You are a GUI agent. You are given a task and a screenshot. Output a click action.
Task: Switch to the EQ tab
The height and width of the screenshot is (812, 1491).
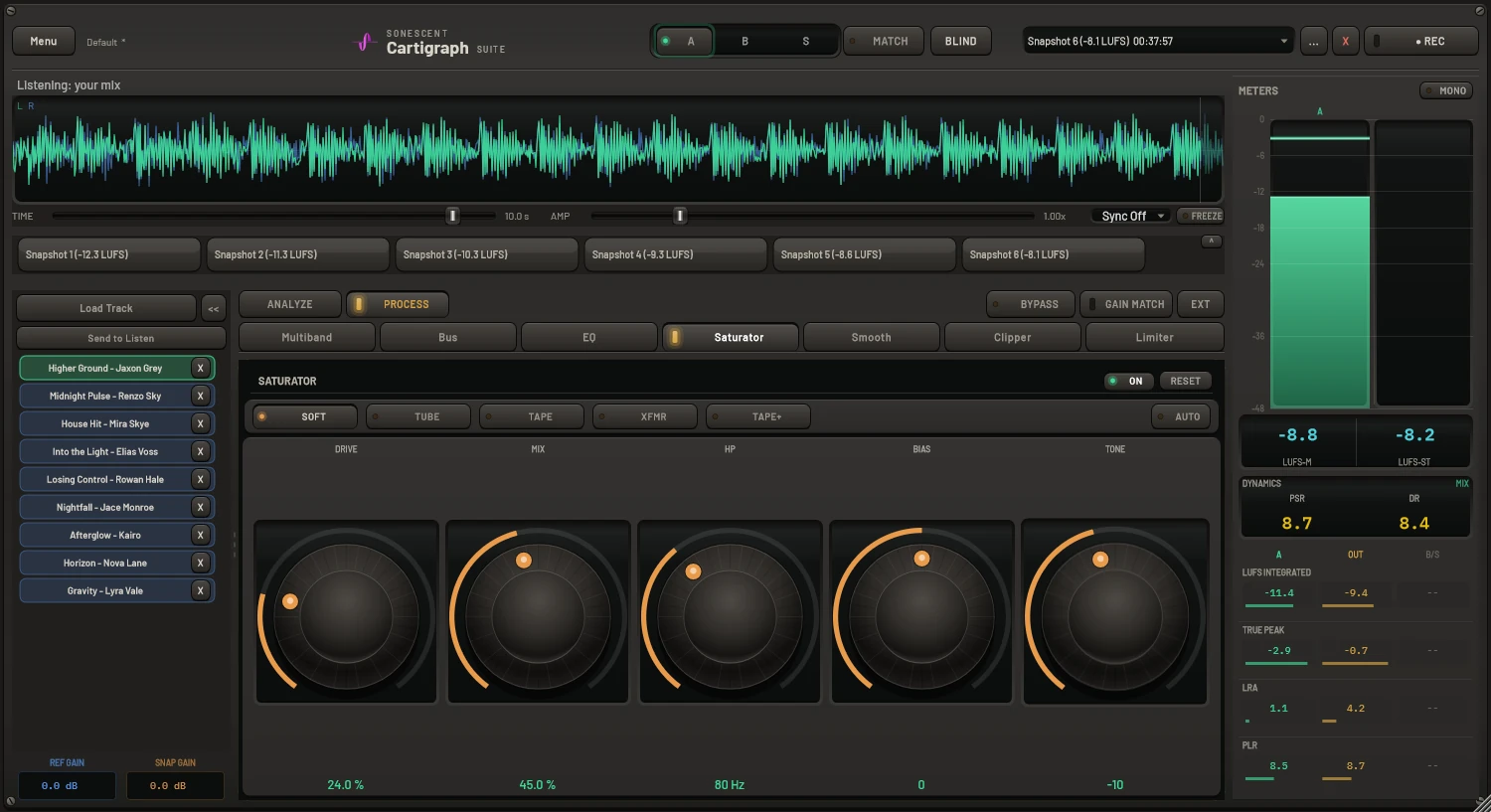pyautogui.click(x=589, y=337)
